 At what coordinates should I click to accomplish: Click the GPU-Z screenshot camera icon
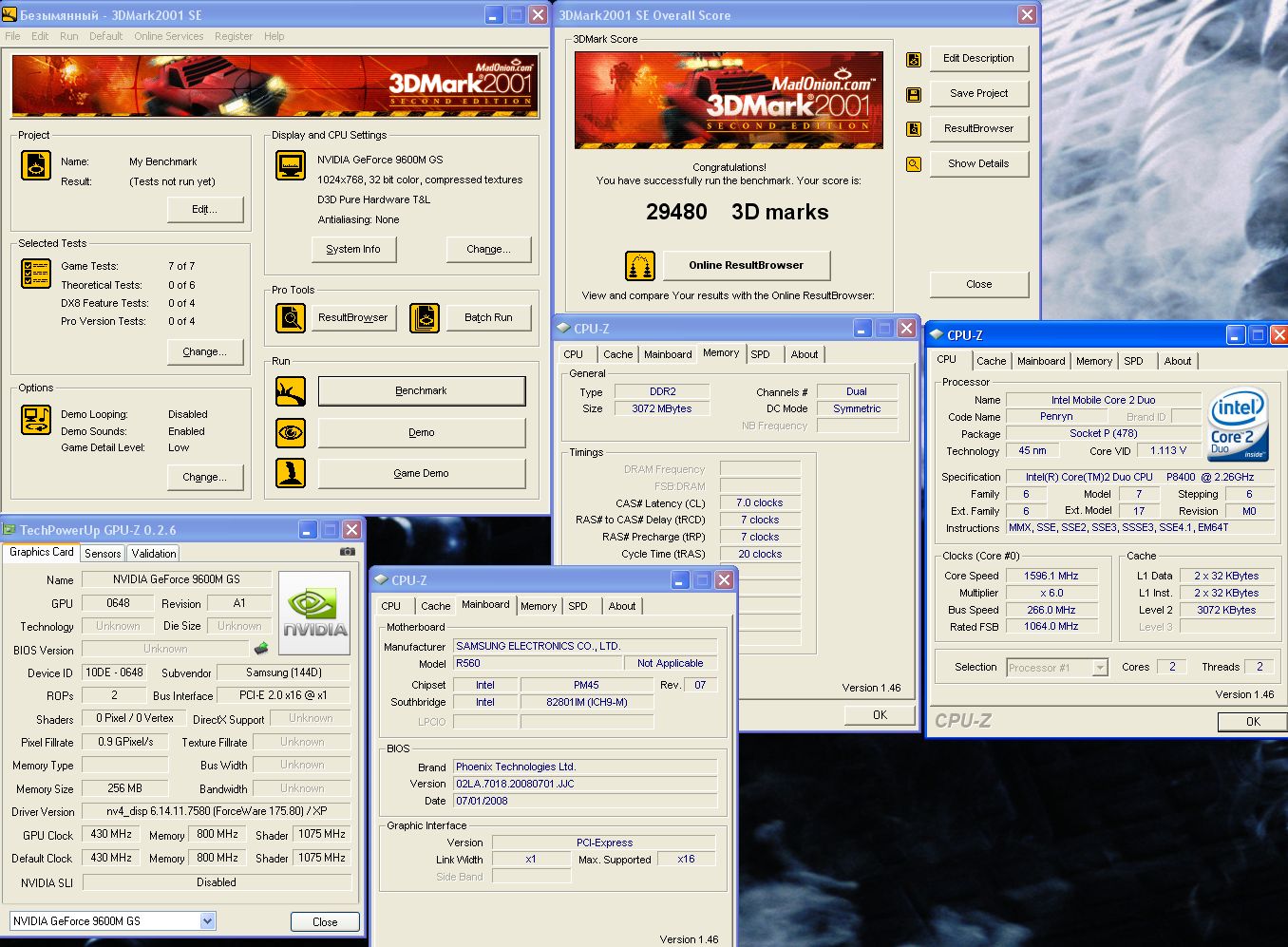coord(348,552)
